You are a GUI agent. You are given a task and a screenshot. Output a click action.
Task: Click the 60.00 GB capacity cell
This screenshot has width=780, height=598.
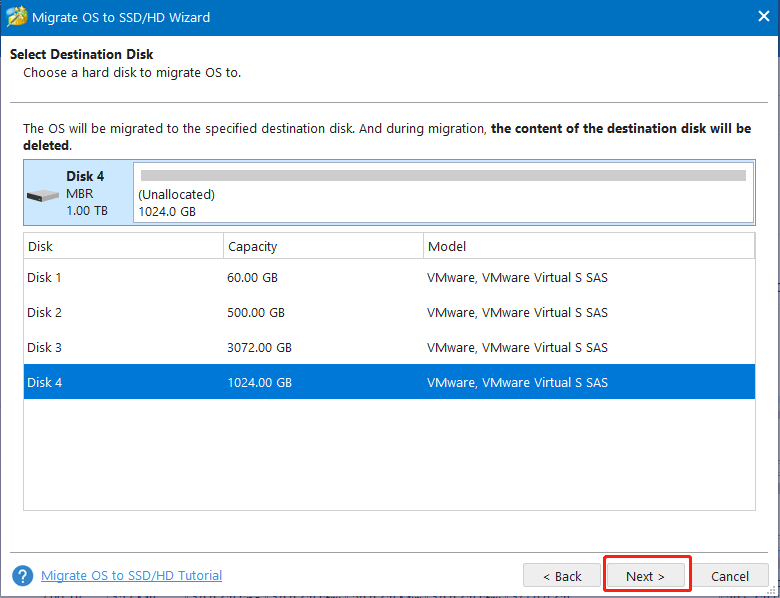[256, 278]
